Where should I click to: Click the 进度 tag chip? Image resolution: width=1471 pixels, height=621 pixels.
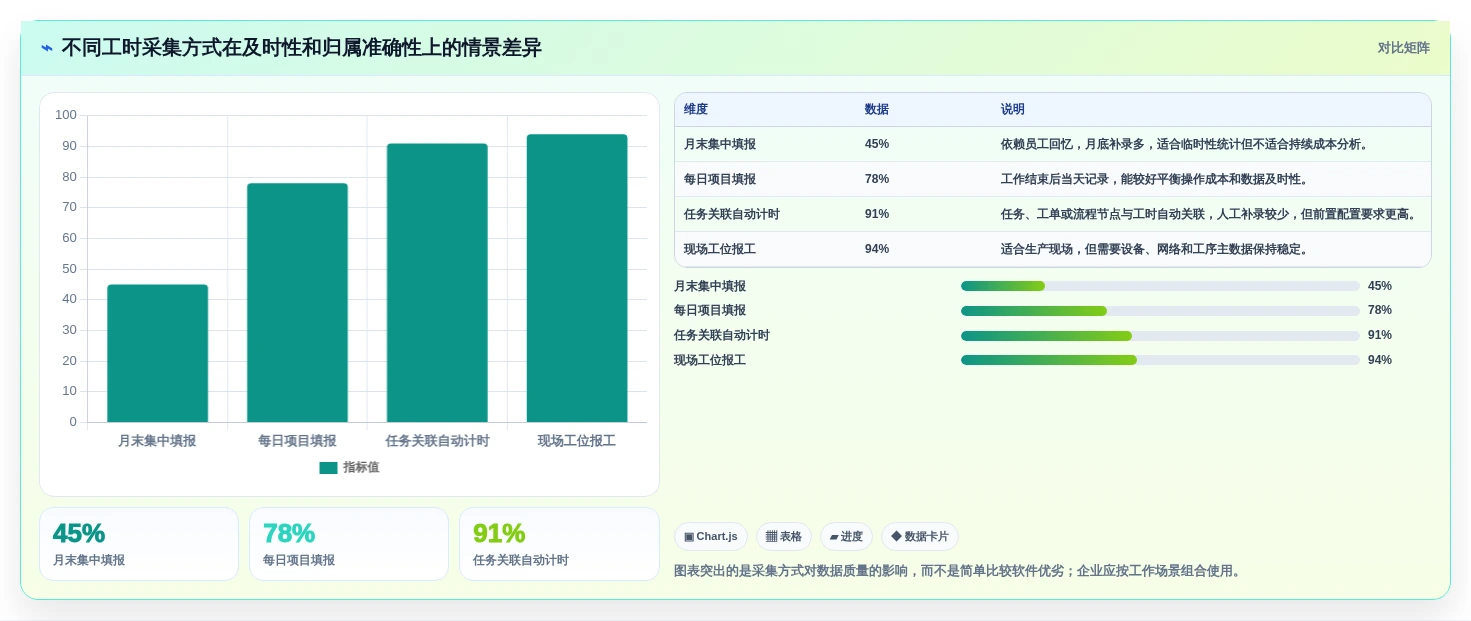point(846,537)
